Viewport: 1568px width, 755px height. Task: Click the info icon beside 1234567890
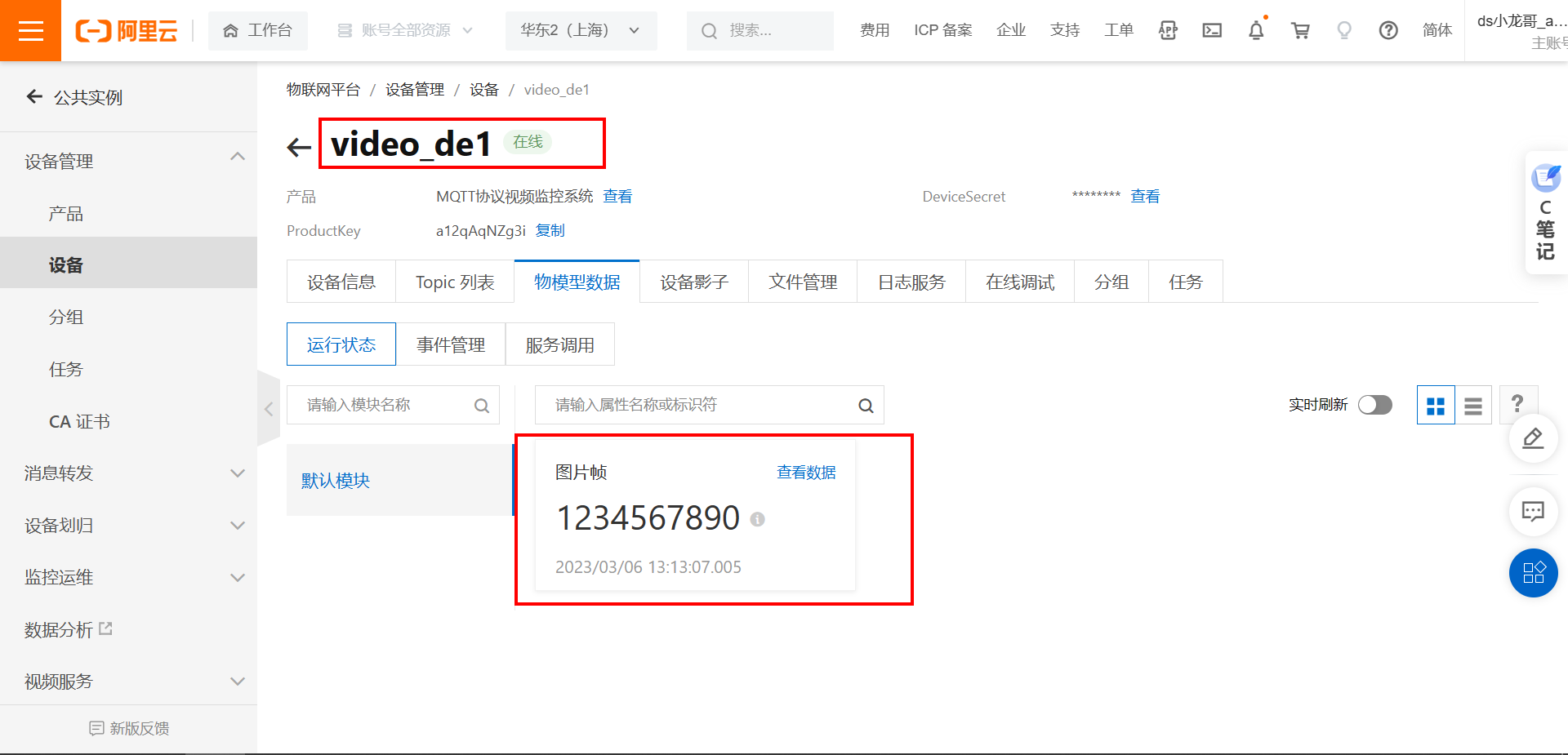click(757, 519)
